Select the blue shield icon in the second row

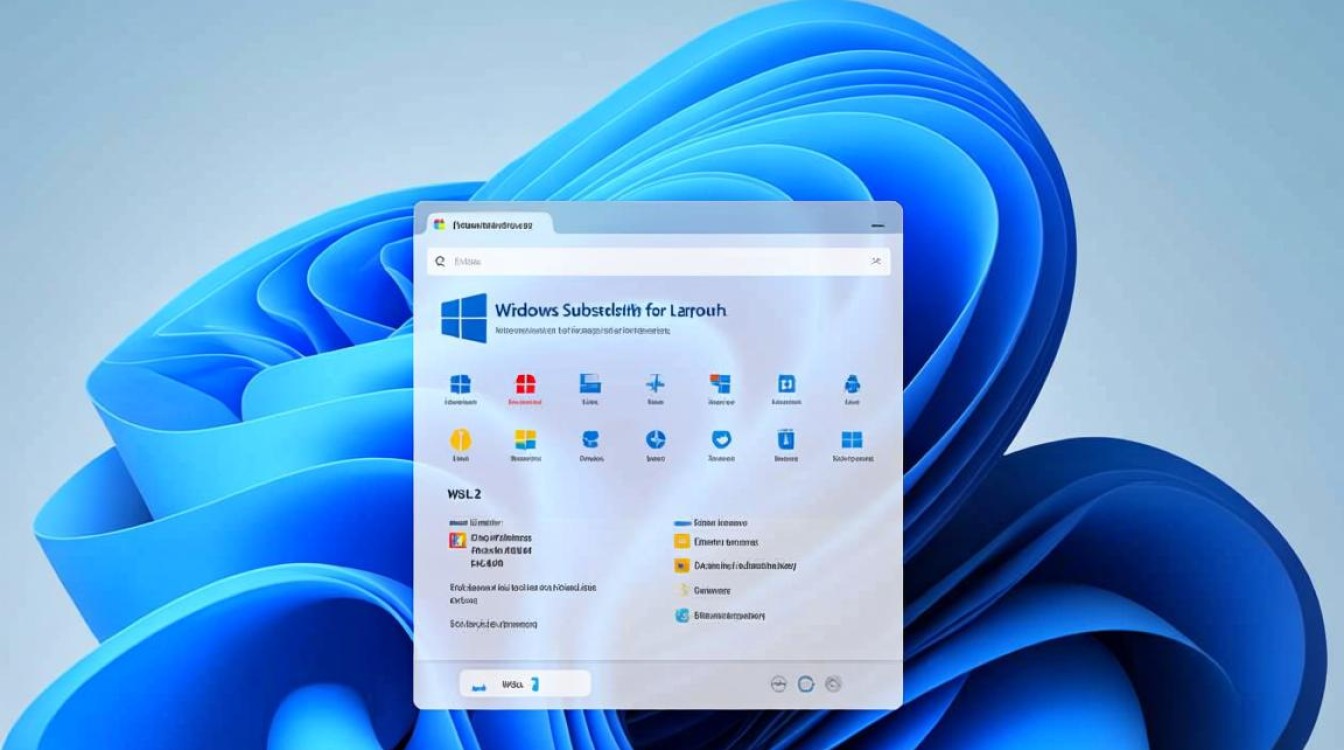point(721,439)
